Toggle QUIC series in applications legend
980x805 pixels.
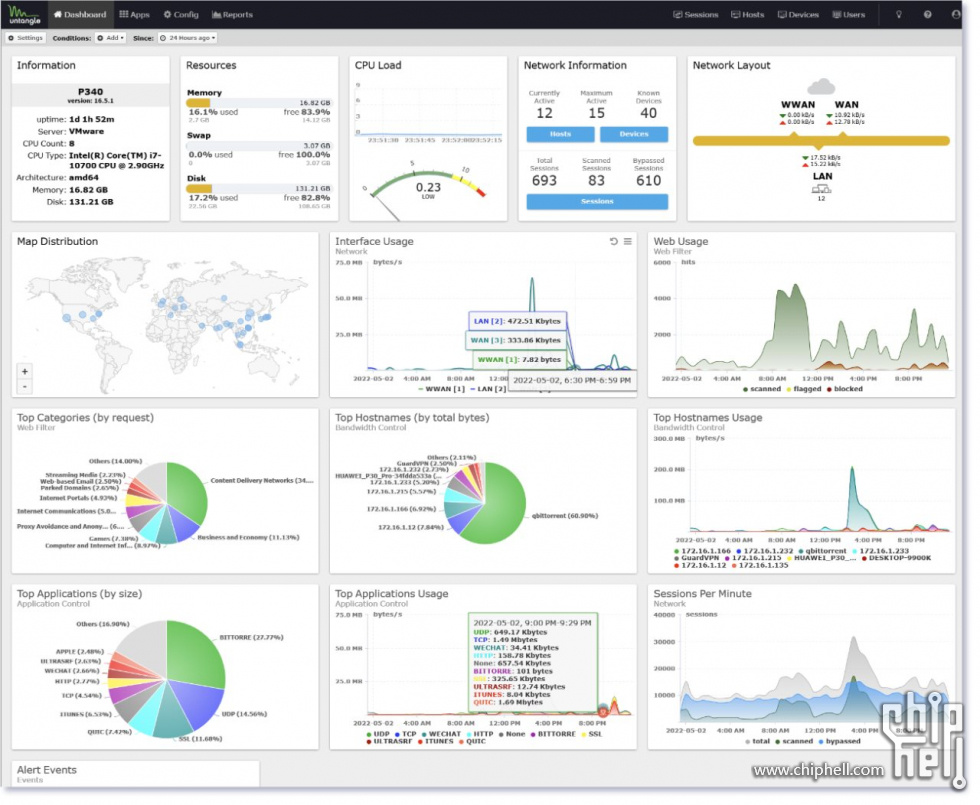[x=472, y=742]
